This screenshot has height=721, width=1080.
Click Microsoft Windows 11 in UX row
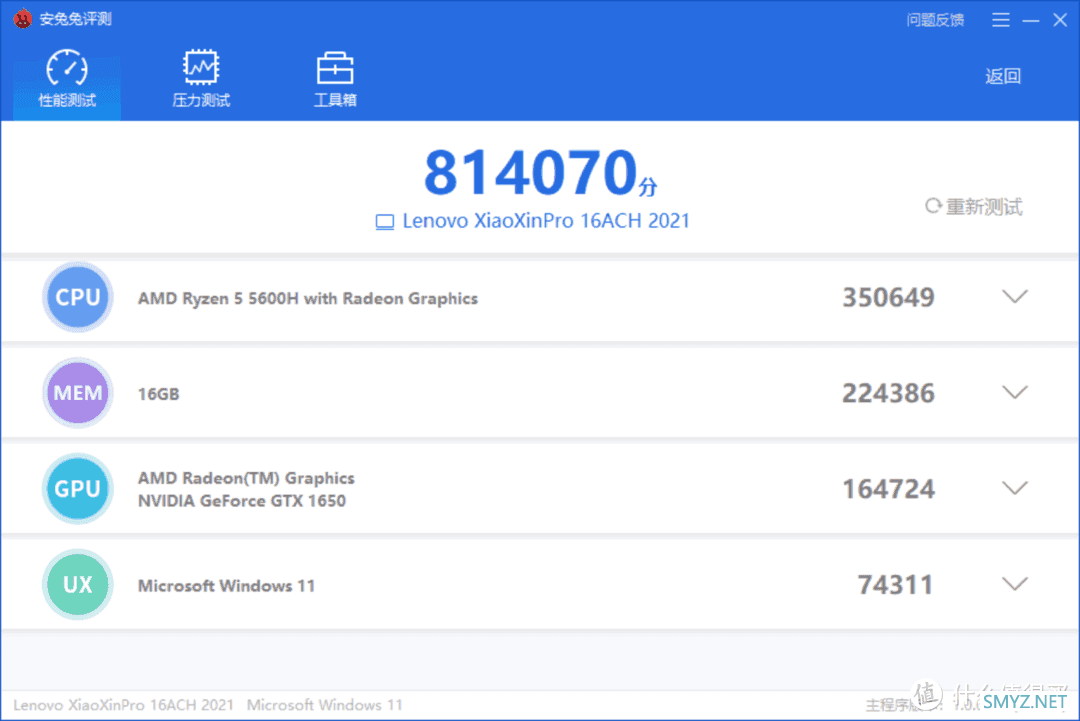pyautogui.click(x=226, y=586)
